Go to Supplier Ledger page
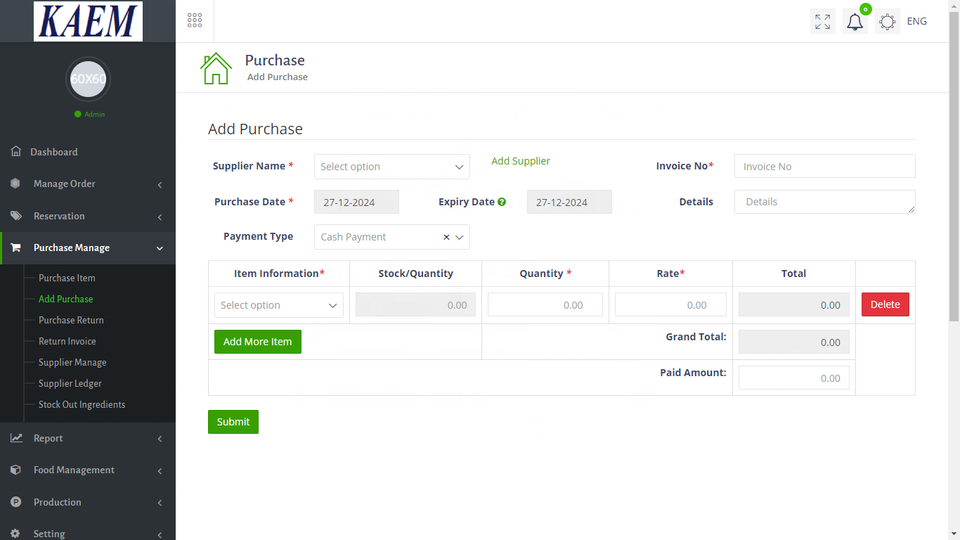 tap(70, 384)
